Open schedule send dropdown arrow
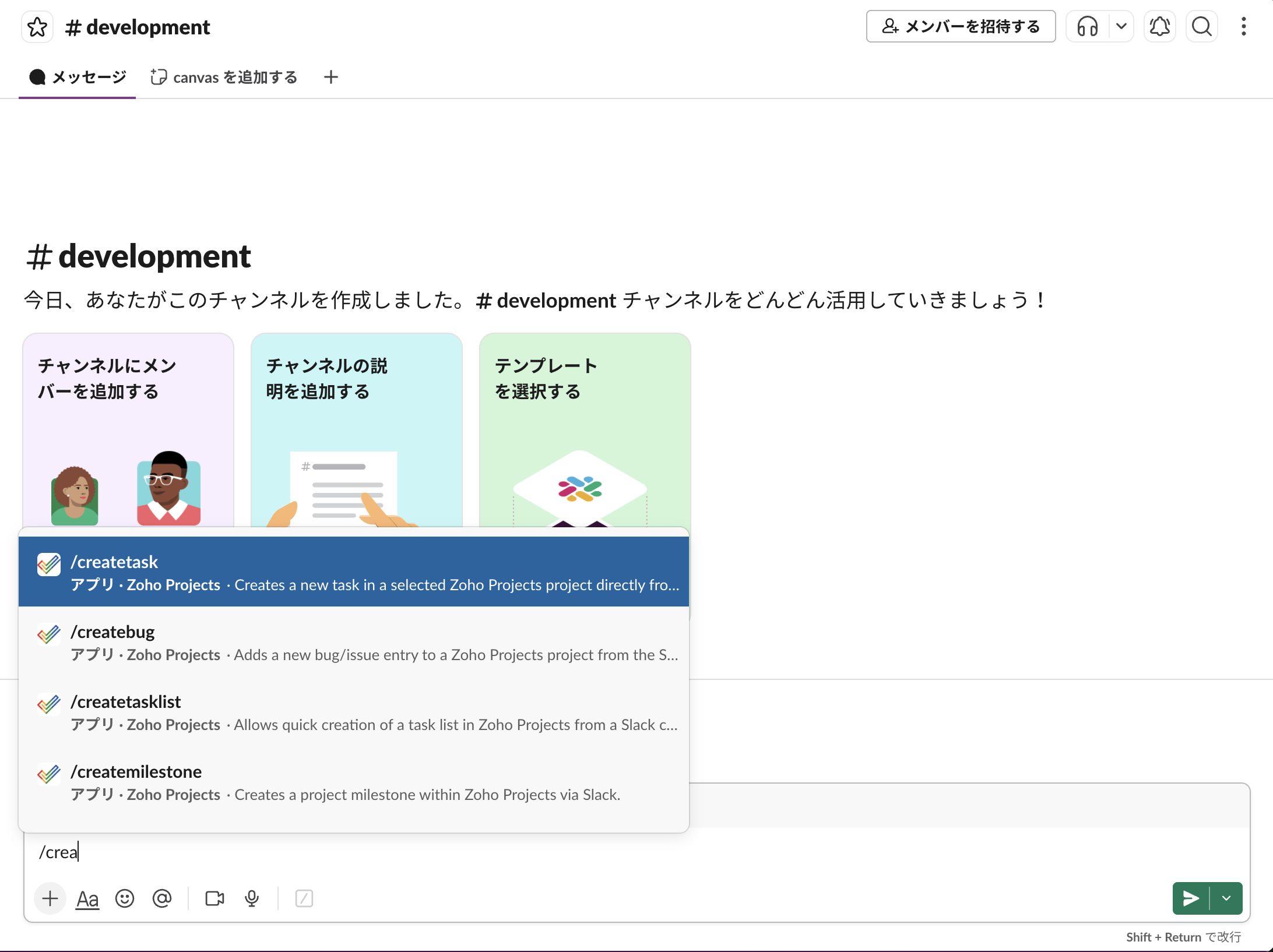 [1226, 898]
